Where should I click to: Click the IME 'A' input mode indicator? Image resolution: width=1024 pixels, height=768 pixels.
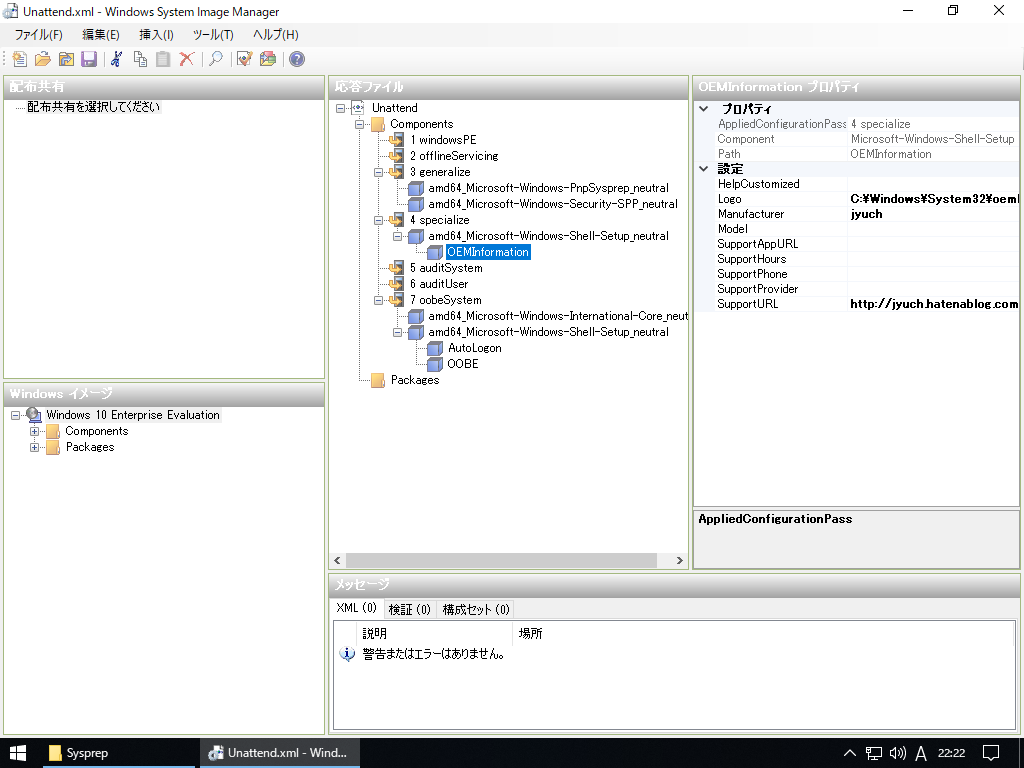(921, 753)
